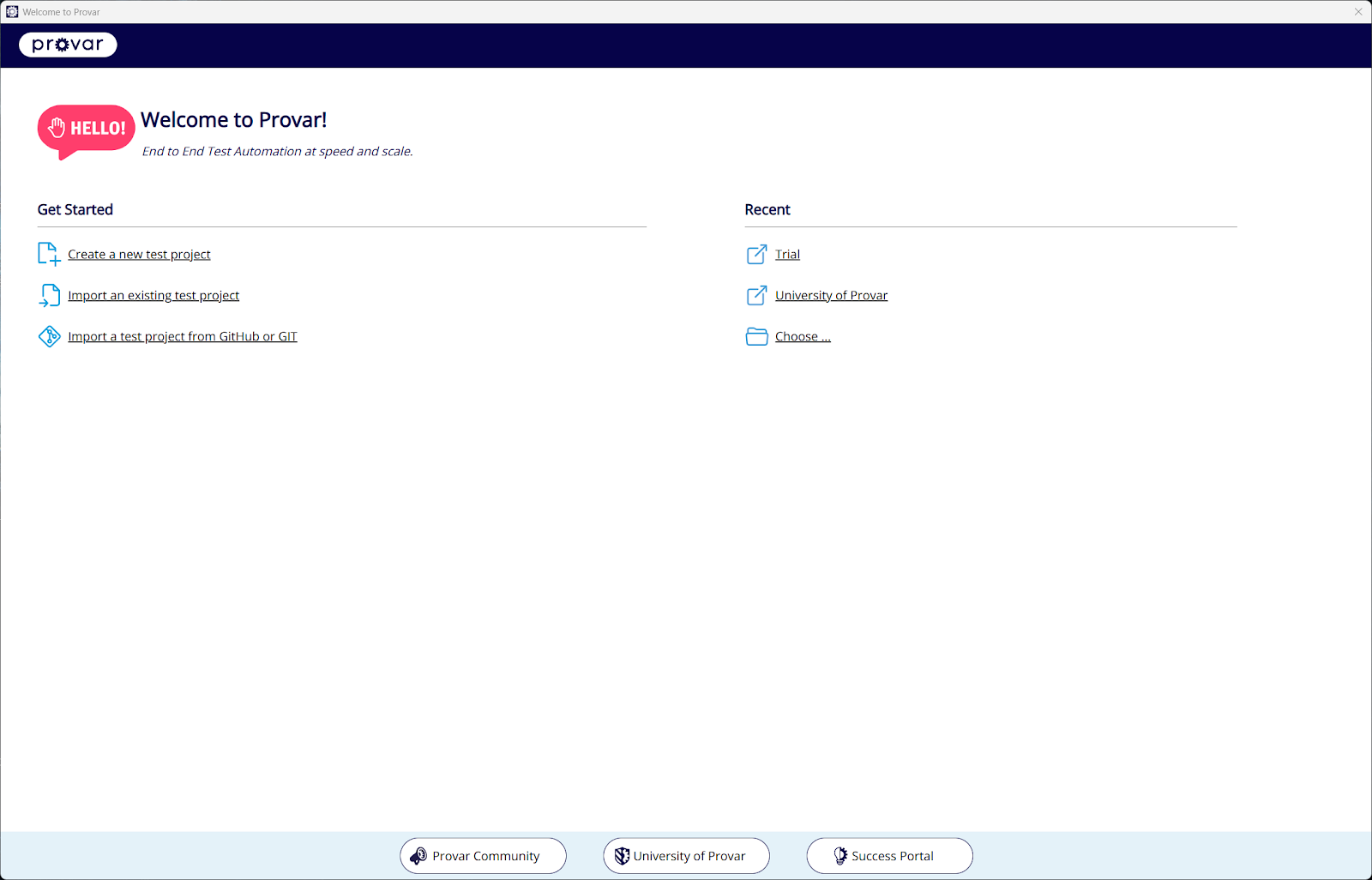This screenshot has width=1372, height=880.
Task: Open the Import an existing test project link
Action: (153, 295)
